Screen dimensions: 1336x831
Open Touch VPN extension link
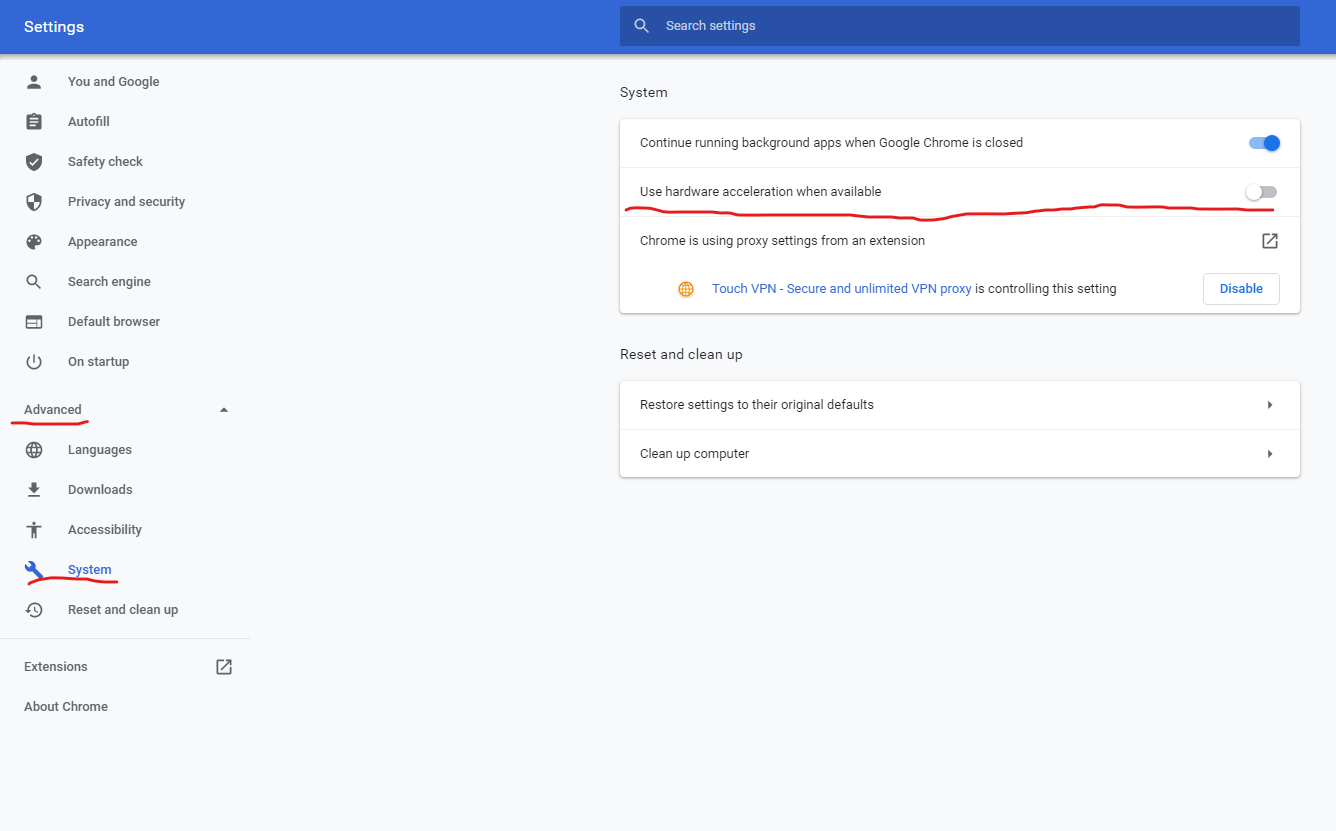pyautogui.click(x=841, y=289)
